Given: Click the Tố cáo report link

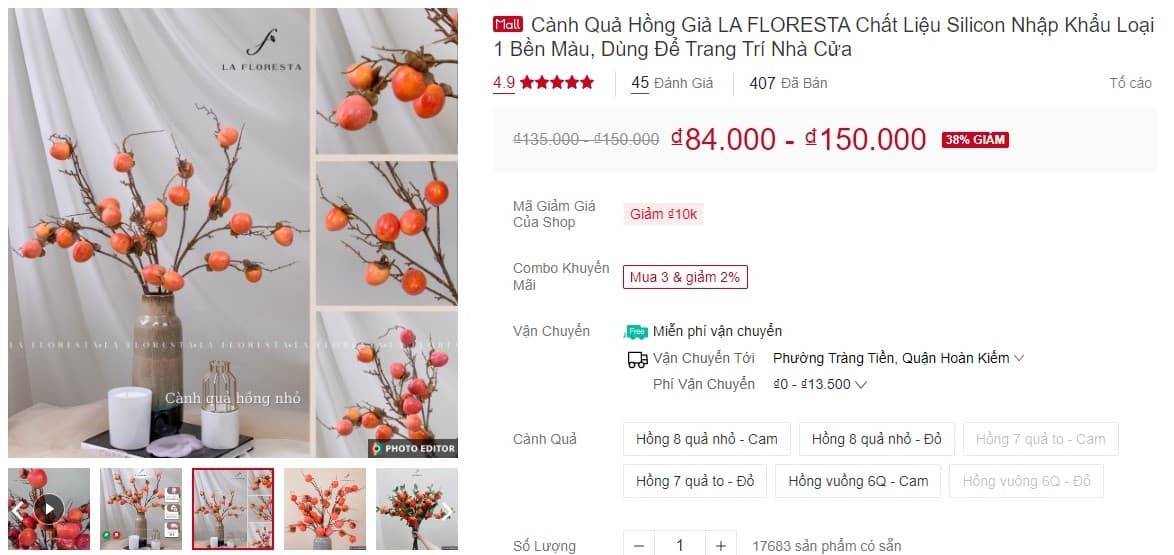Looking at the screenshot, I should (x=1131, y=83).
